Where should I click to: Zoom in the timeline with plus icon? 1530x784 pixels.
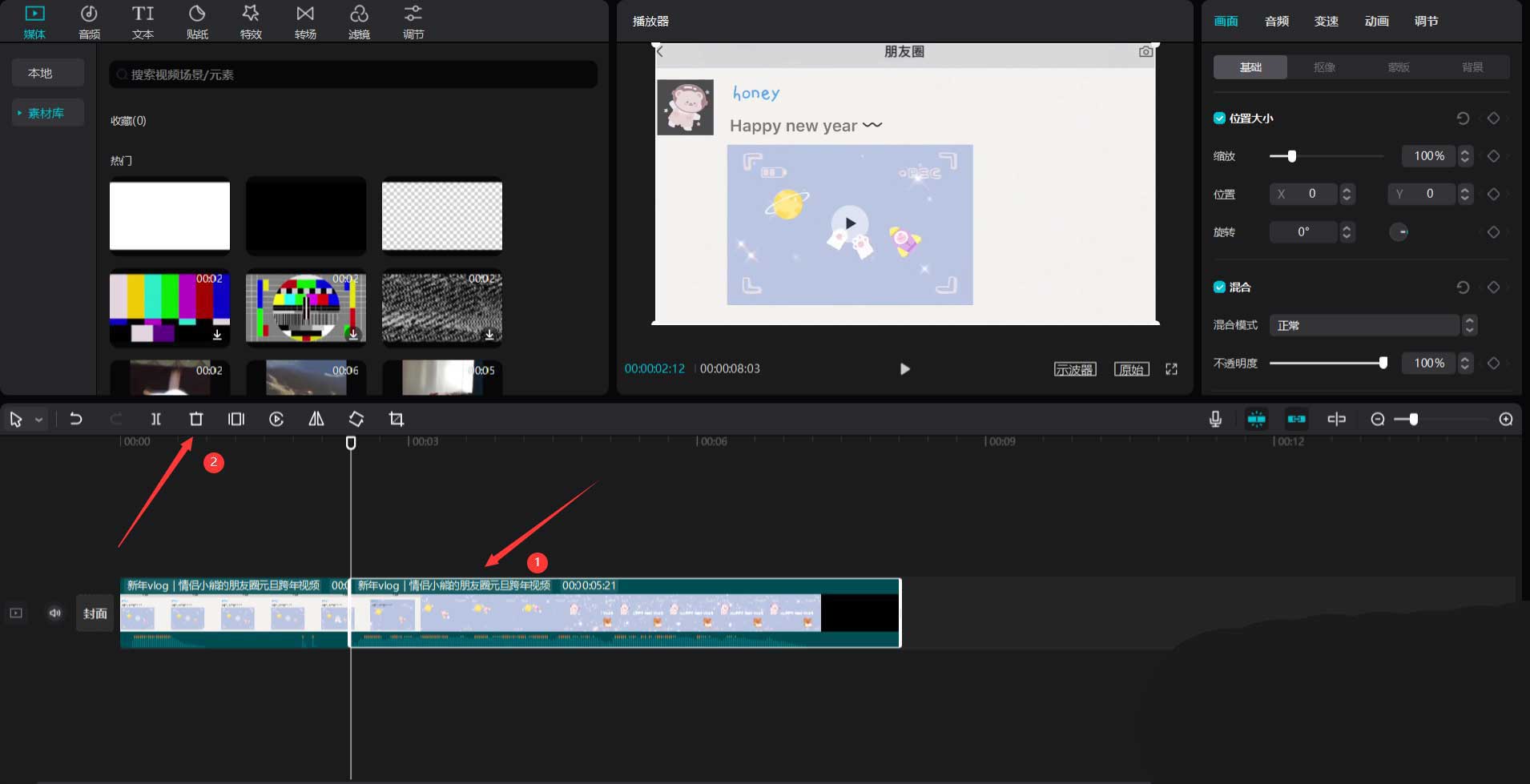(x=1506, y=419)
